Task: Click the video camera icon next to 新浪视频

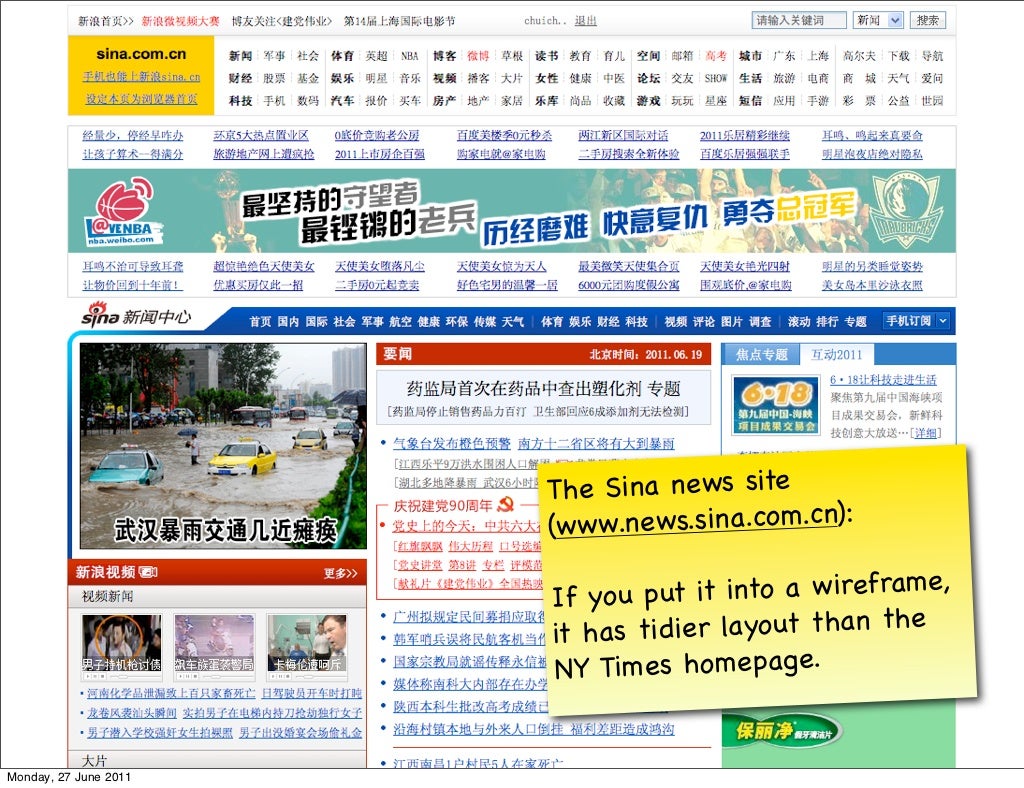Action: coord(148,572)
